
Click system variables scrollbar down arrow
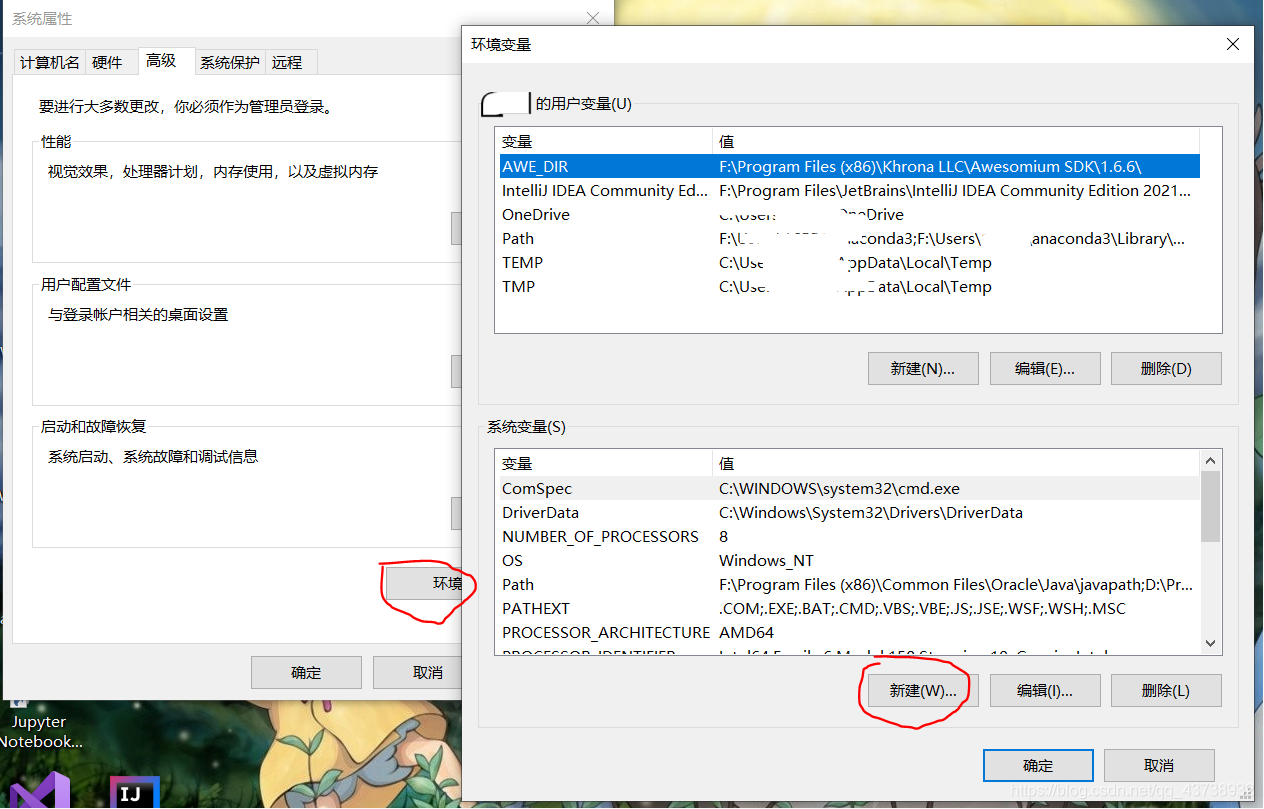(x=1210, y=644)
